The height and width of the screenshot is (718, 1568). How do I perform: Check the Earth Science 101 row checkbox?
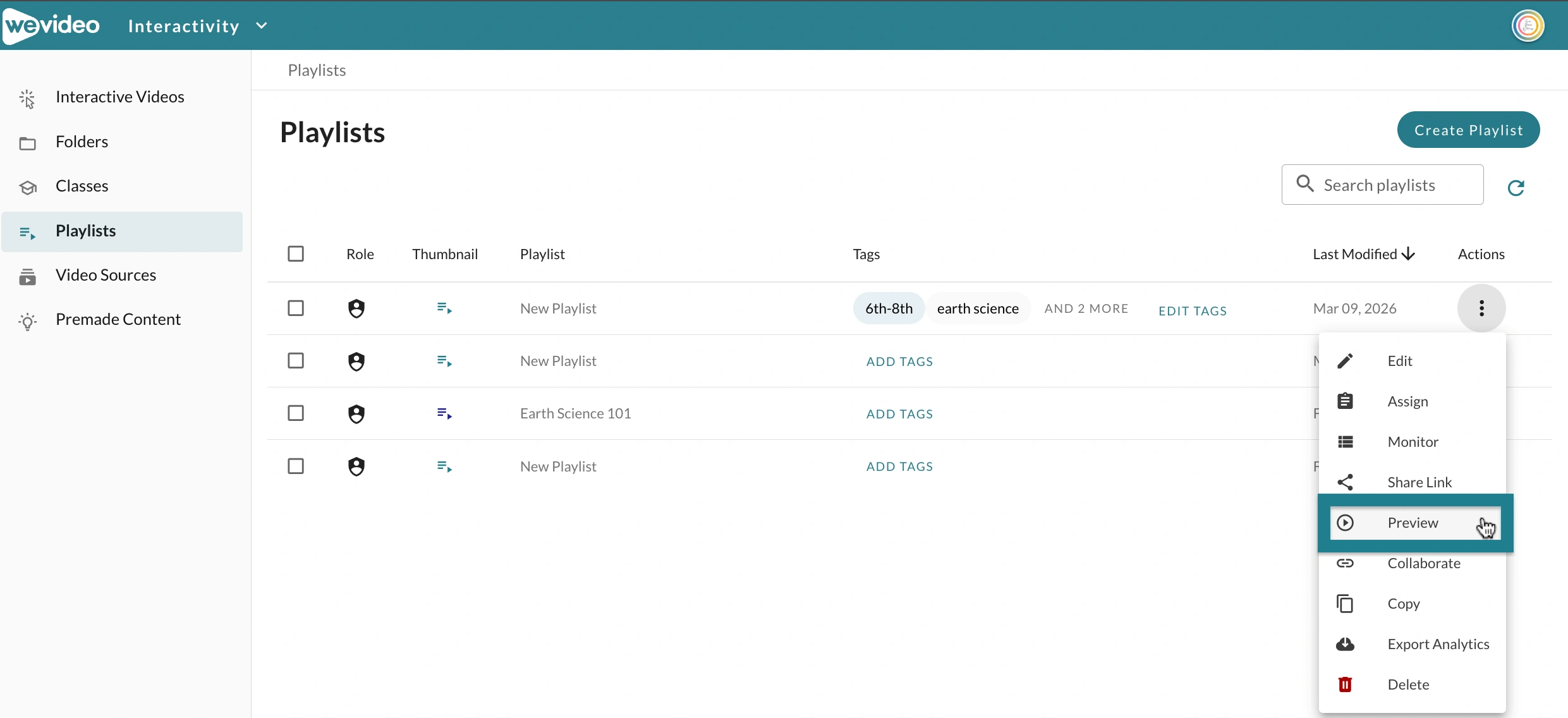(296, 413)
